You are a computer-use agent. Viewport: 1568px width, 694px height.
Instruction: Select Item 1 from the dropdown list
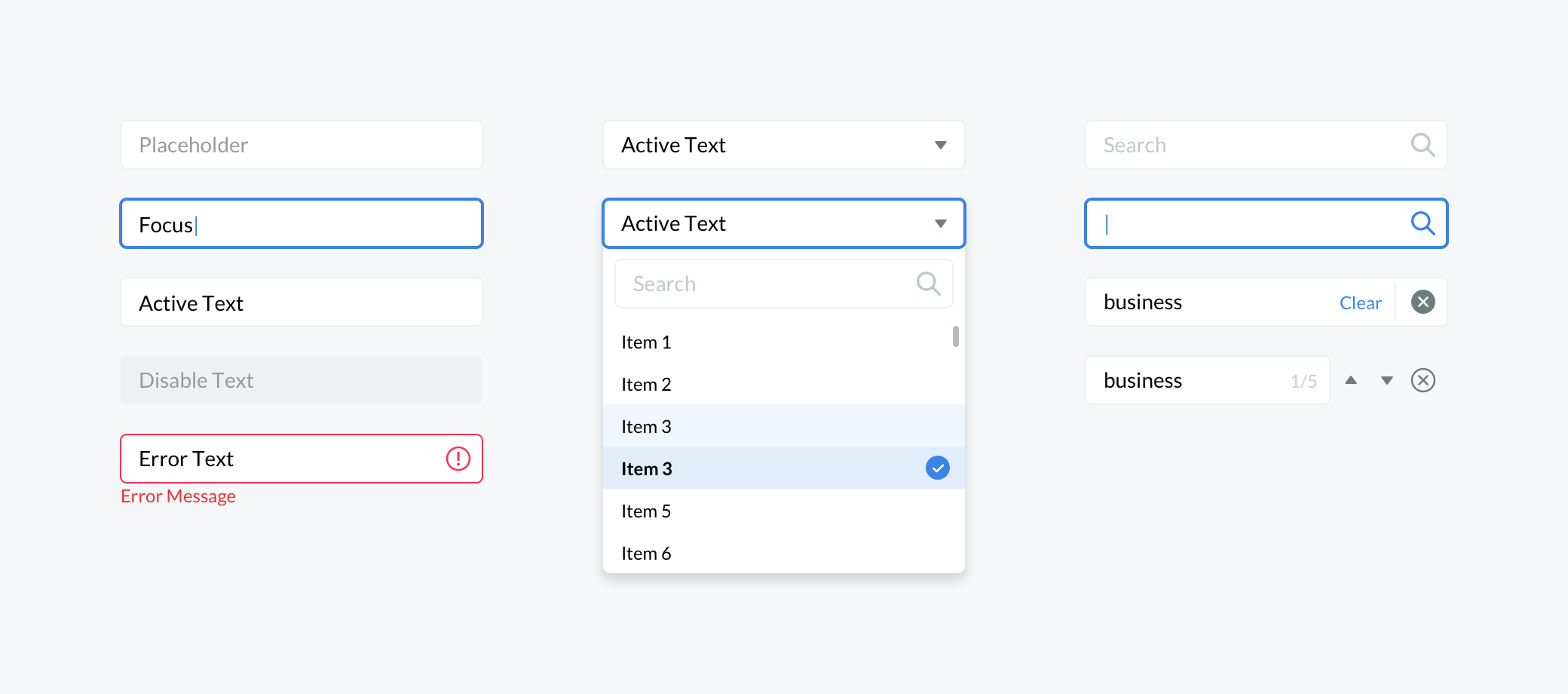646,342
